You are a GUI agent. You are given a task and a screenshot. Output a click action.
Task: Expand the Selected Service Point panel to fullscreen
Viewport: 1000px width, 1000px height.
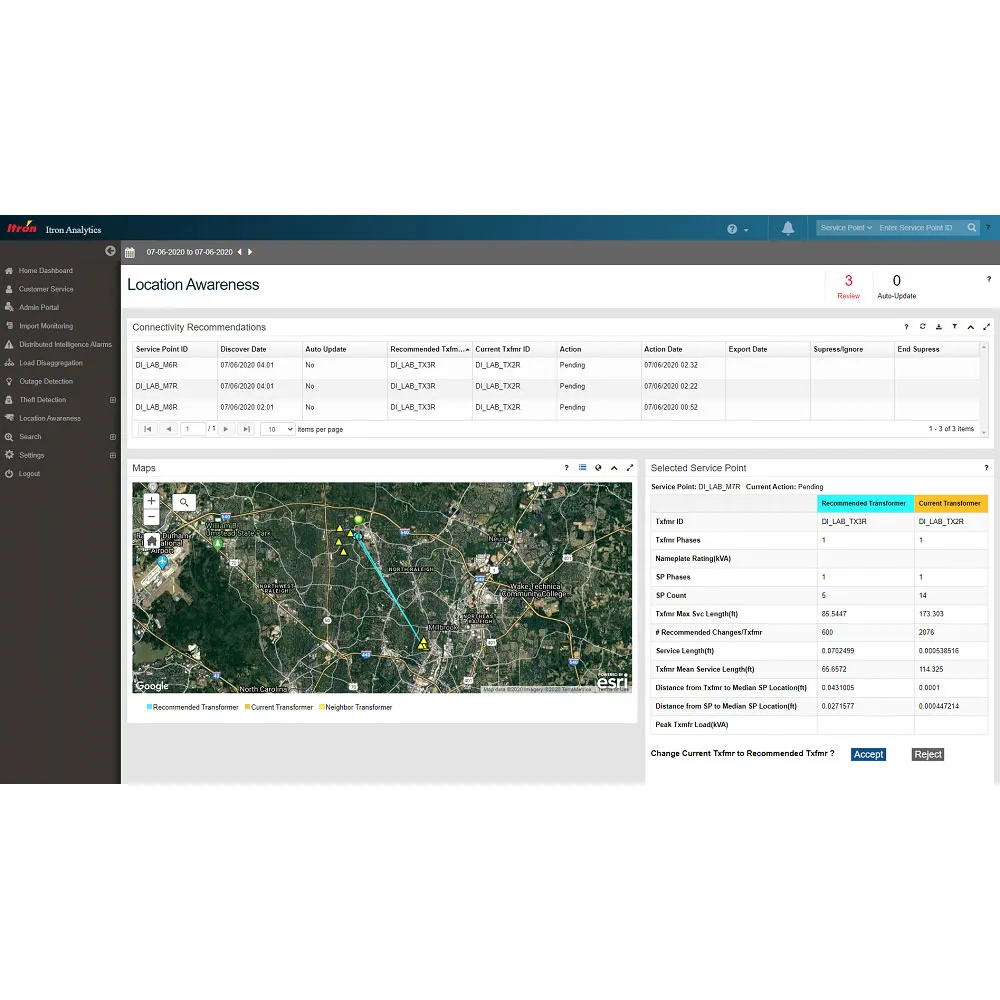click(986, 467)
